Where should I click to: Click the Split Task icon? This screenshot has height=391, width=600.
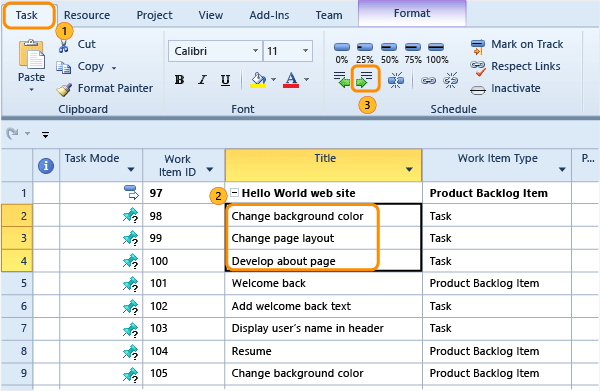pyautogui.click(x=396, y=80)
